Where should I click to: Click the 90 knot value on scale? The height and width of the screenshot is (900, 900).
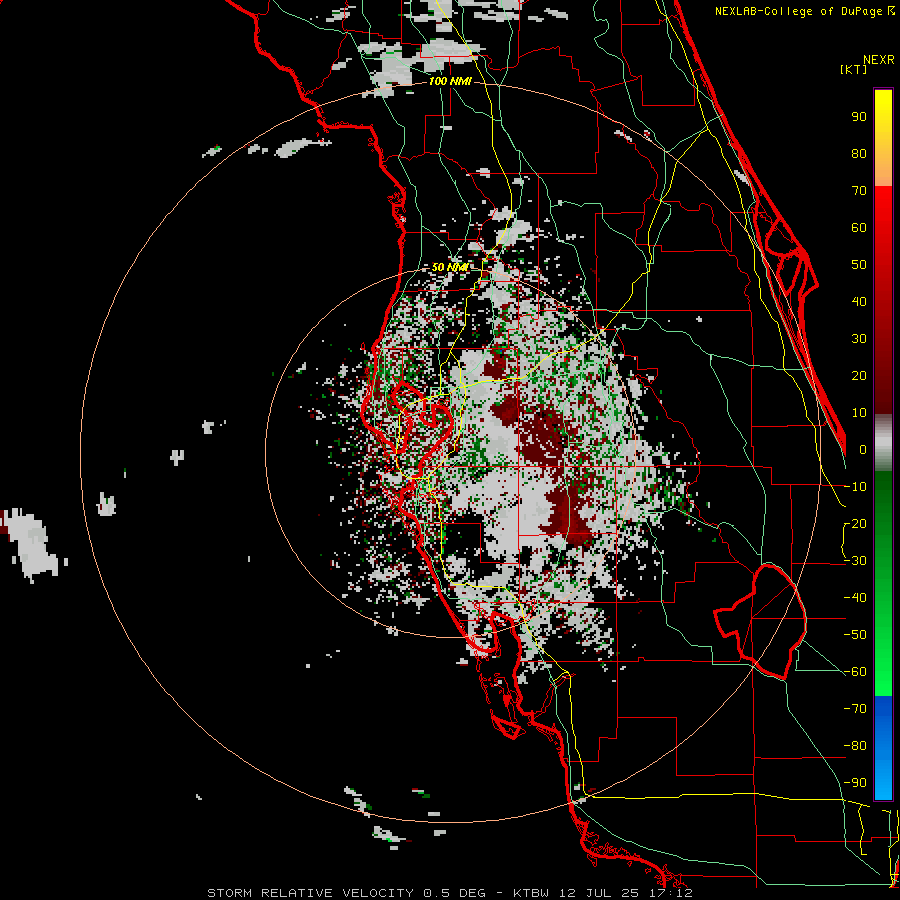859,117
